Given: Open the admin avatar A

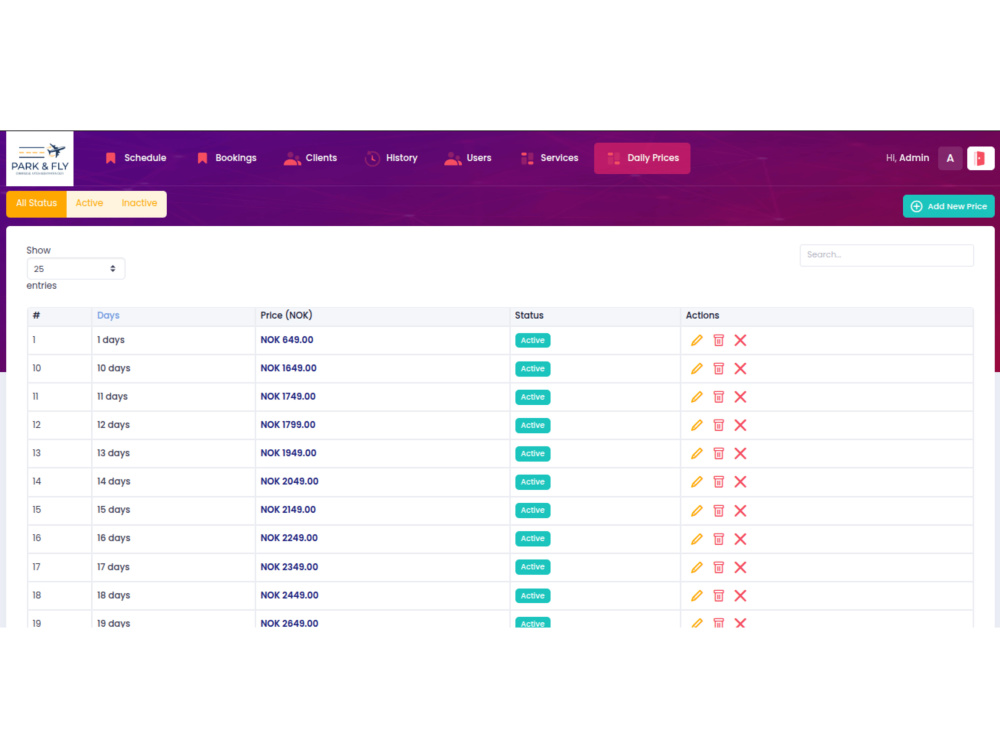Looking at the screenshot, I should point(950,158).
